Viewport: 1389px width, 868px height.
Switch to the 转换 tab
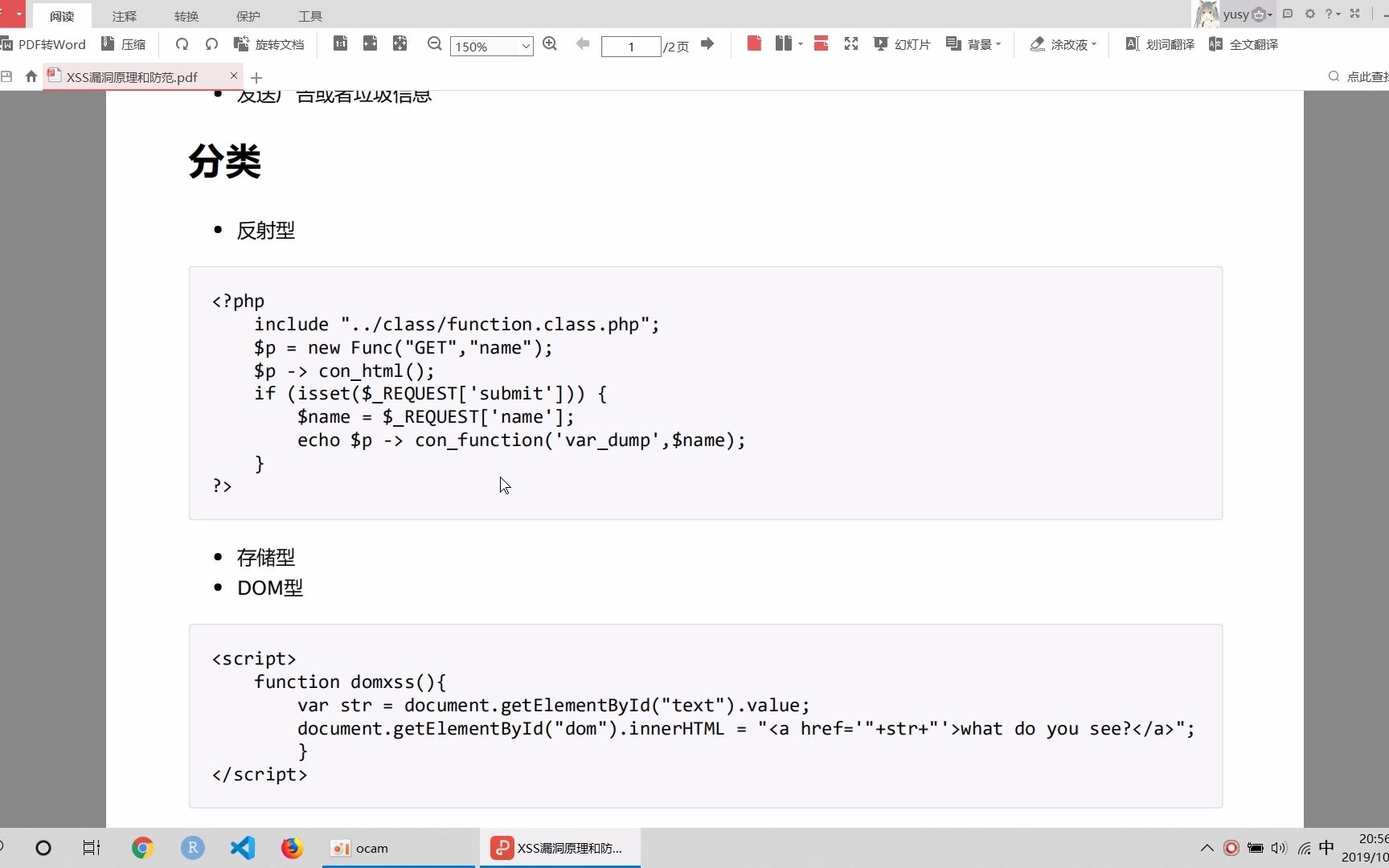click(186, 16)
